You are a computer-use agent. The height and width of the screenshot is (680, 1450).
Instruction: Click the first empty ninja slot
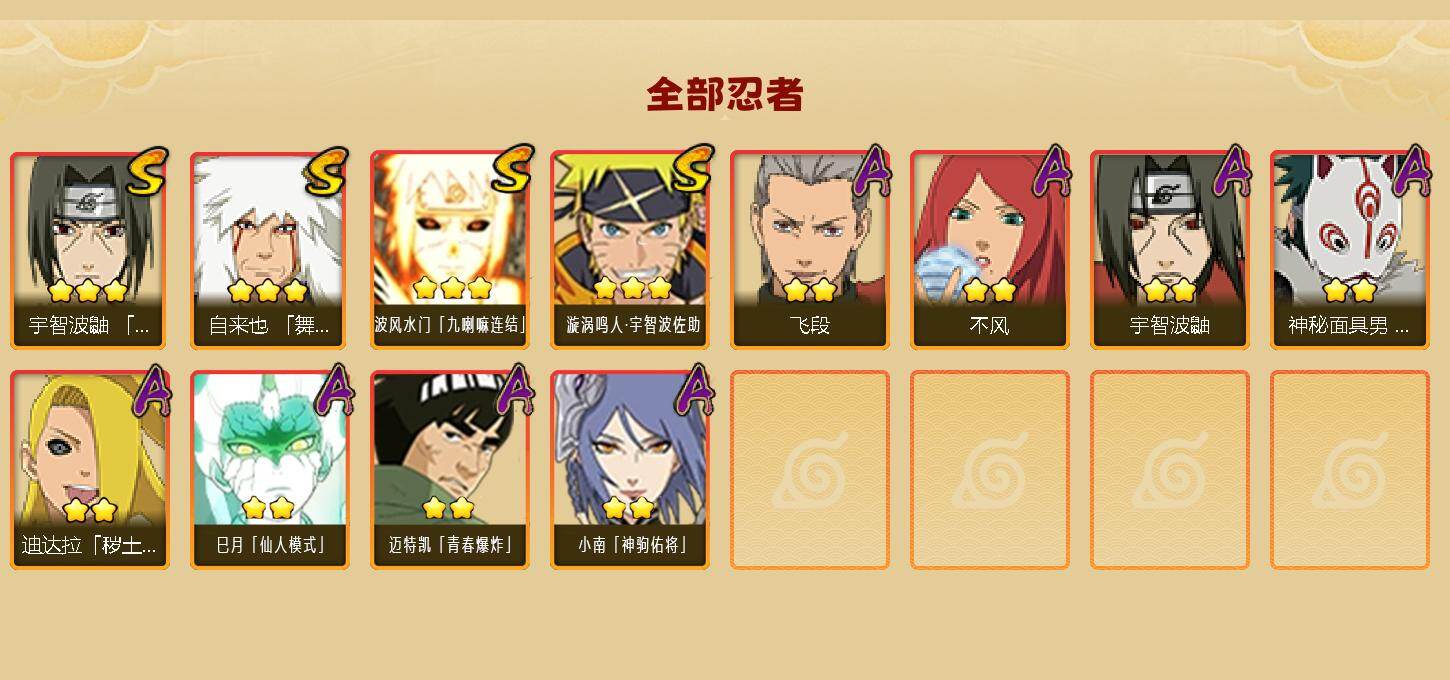(x=810, y=470)
